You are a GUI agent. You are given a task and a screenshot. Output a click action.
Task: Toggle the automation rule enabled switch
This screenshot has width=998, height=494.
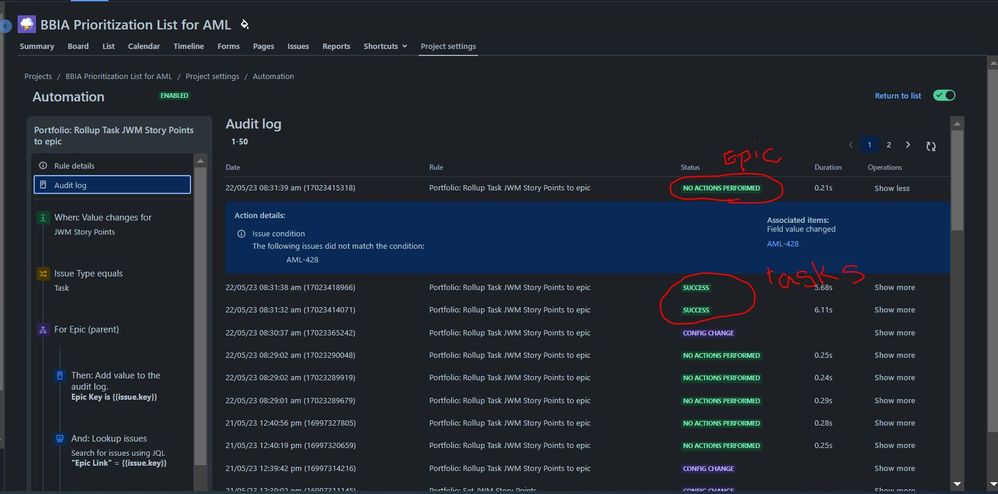pos(944,95)
